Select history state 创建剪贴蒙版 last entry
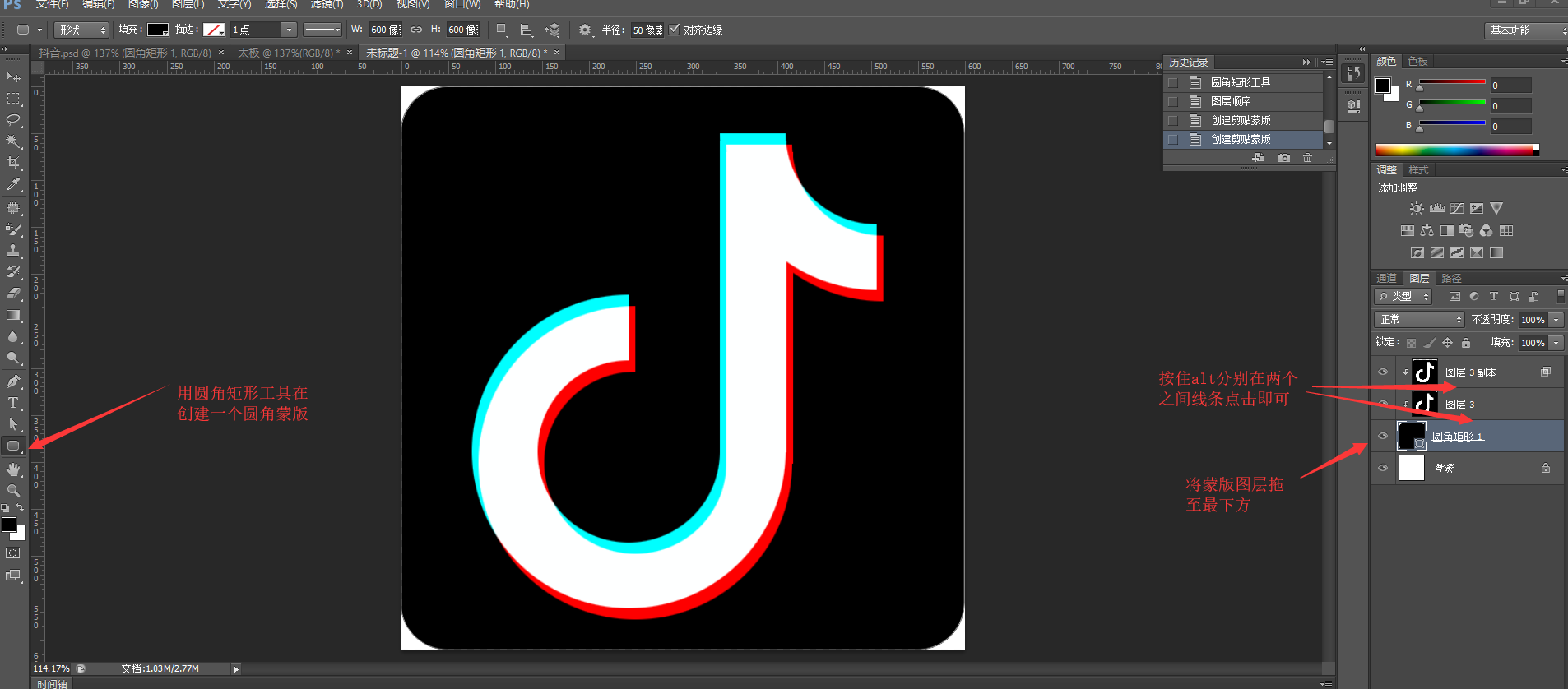The height and width of the screenshot is (689, 1568). [1243, 139]
